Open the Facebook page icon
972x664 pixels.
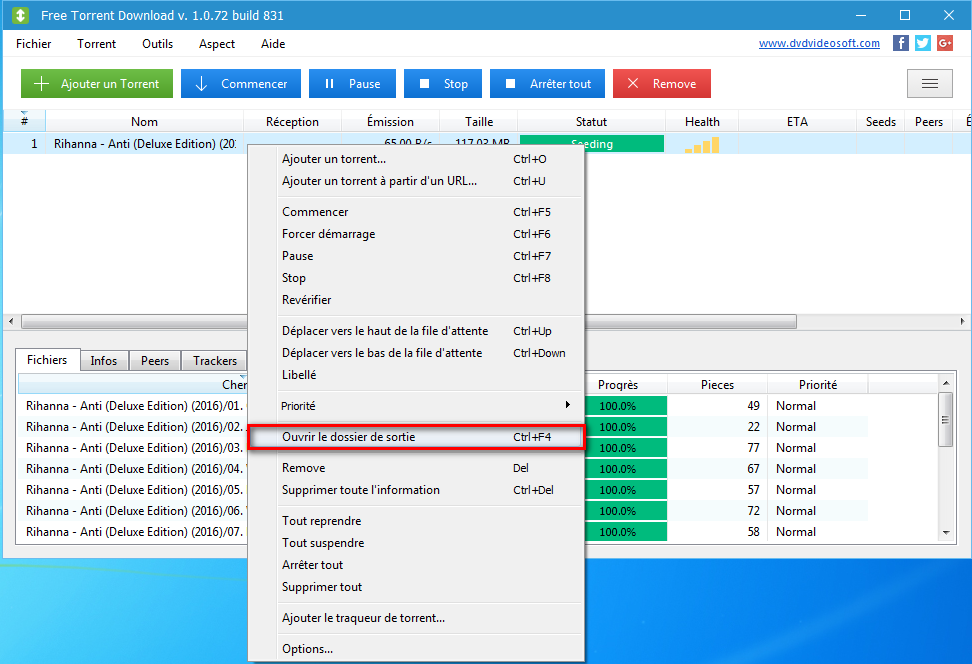click(900, 43)
